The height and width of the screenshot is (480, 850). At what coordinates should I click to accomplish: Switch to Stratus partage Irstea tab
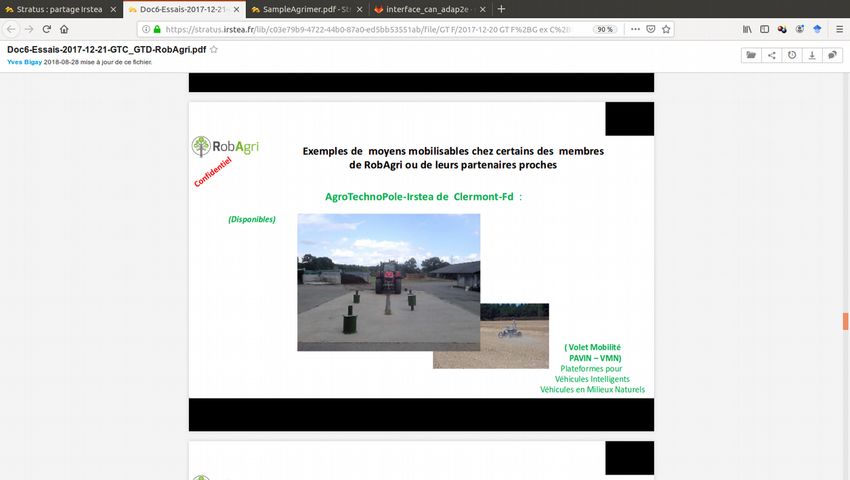click(x=60, y=9)
